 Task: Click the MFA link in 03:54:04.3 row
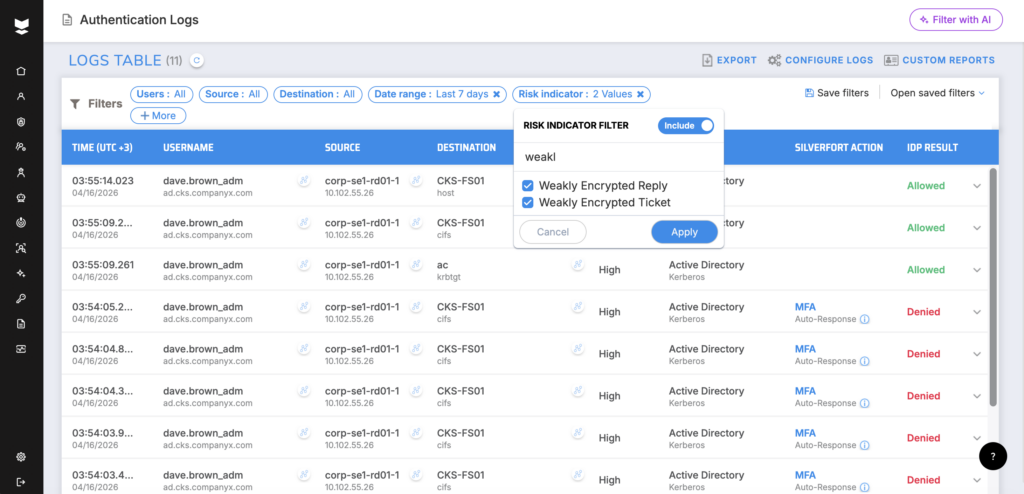click(805, 391)
